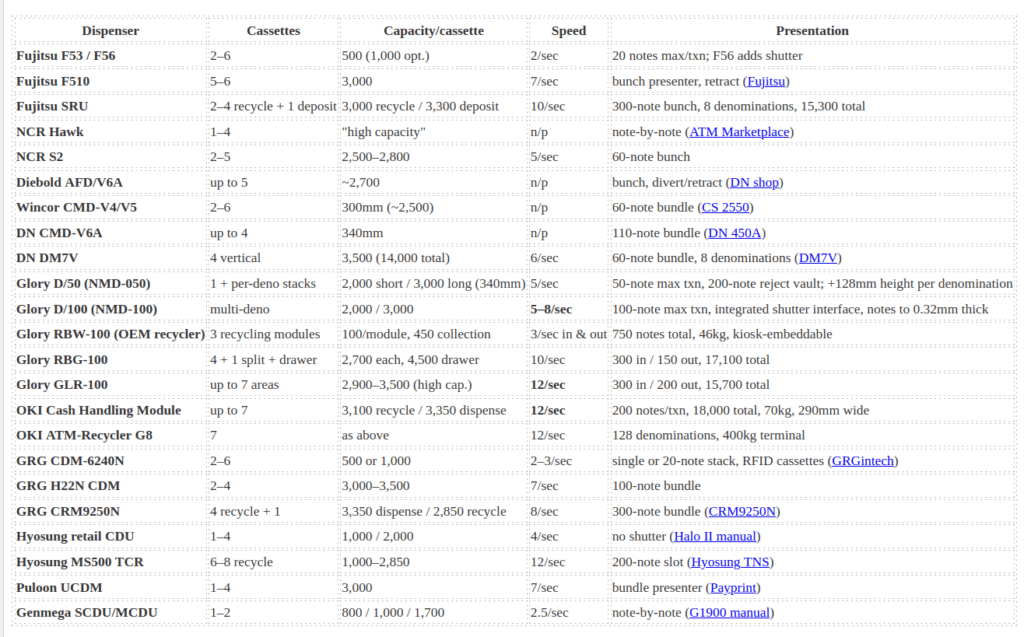The width and height of the screenshot is (1024, 637).
Task: Click the 2,700 each, 4,500 drawer cell
Action: (x=434, y=360)
